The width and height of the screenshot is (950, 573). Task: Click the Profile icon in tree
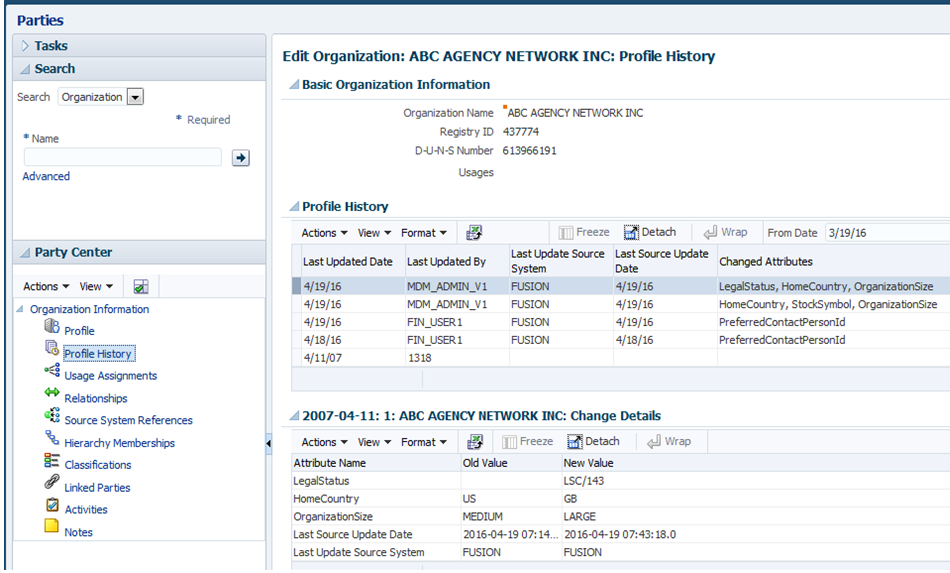[x=52, y=328]
